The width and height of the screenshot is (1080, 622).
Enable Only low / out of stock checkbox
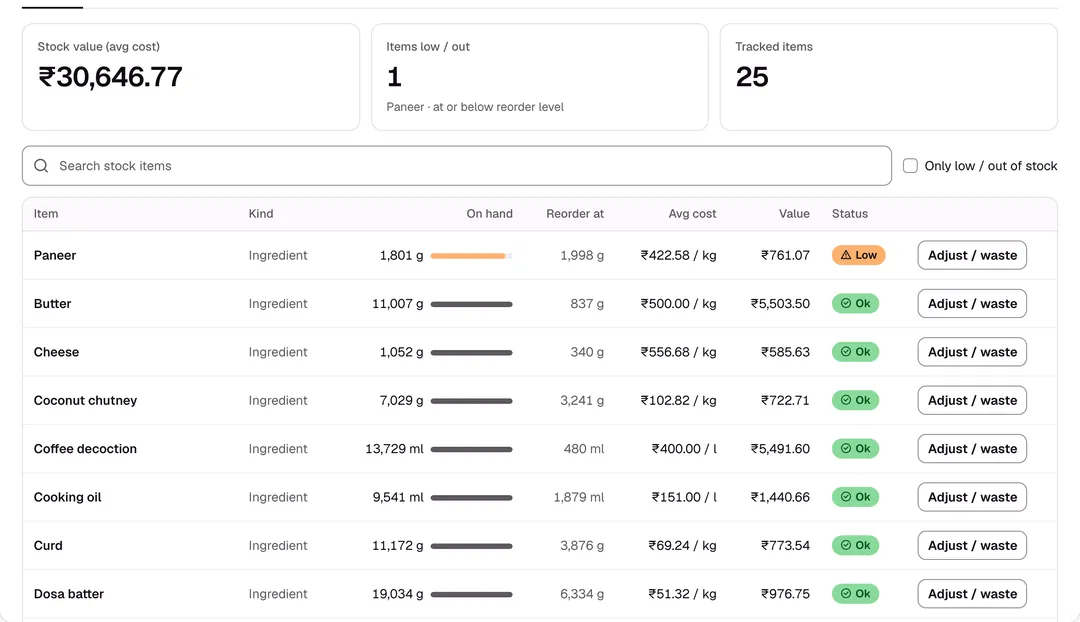pyautogui.click(x=910, y=166)
